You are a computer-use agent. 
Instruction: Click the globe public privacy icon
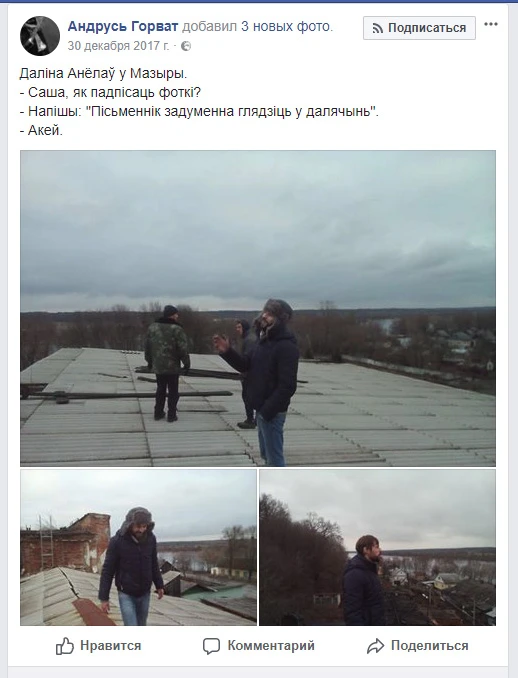tap(186, 46)
